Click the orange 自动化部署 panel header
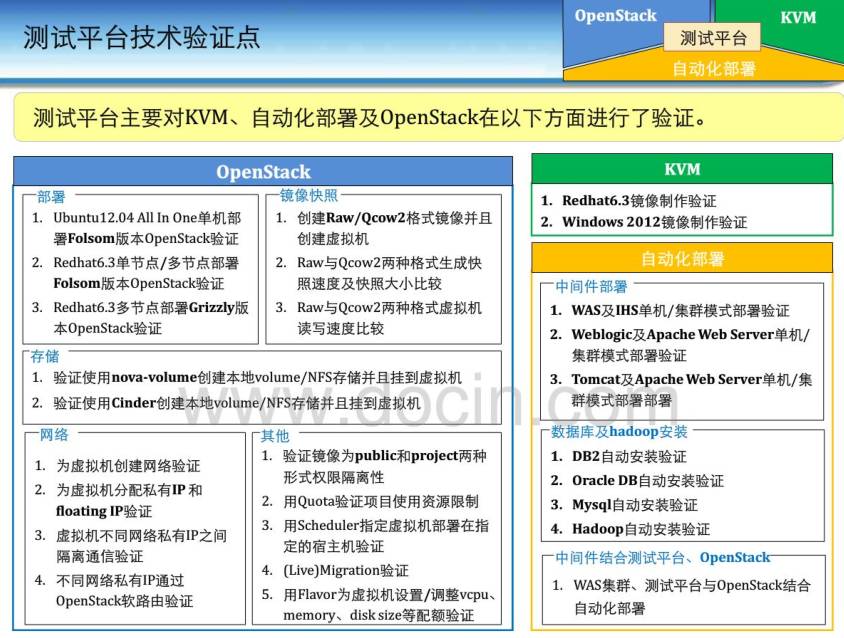 click(x=681, y=259)
